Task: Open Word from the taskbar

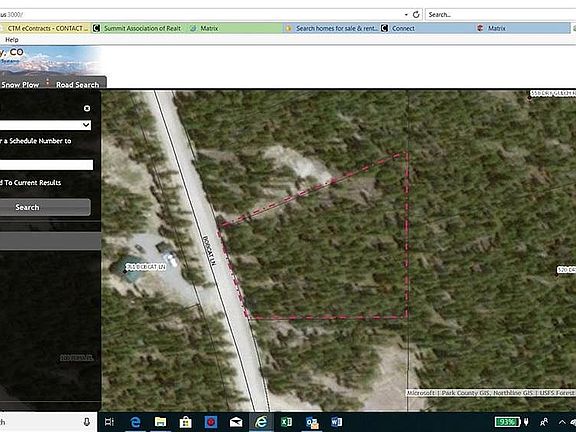Action: click(336, 422)
